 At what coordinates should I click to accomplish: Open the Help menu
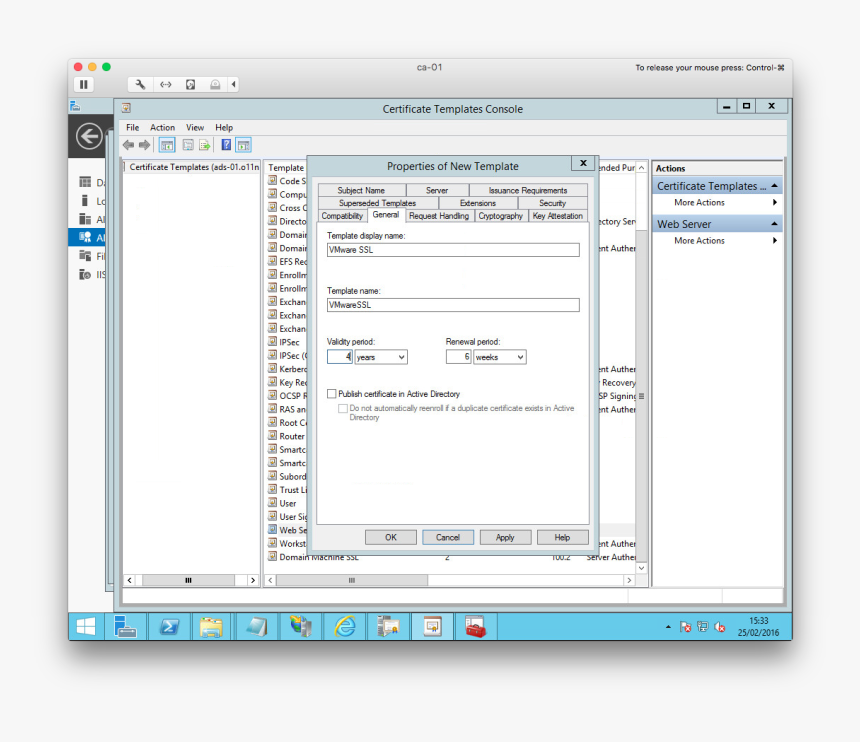click(x=224, y=127)
